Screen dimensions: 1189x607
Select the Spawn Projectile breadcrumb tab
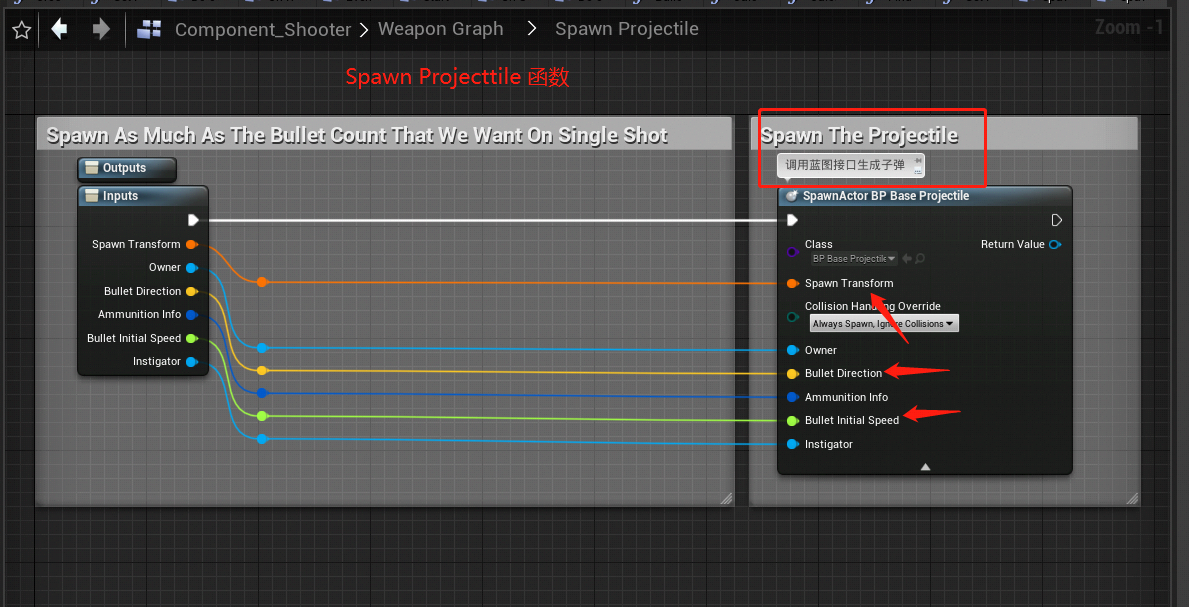click(x=627, y=29)
